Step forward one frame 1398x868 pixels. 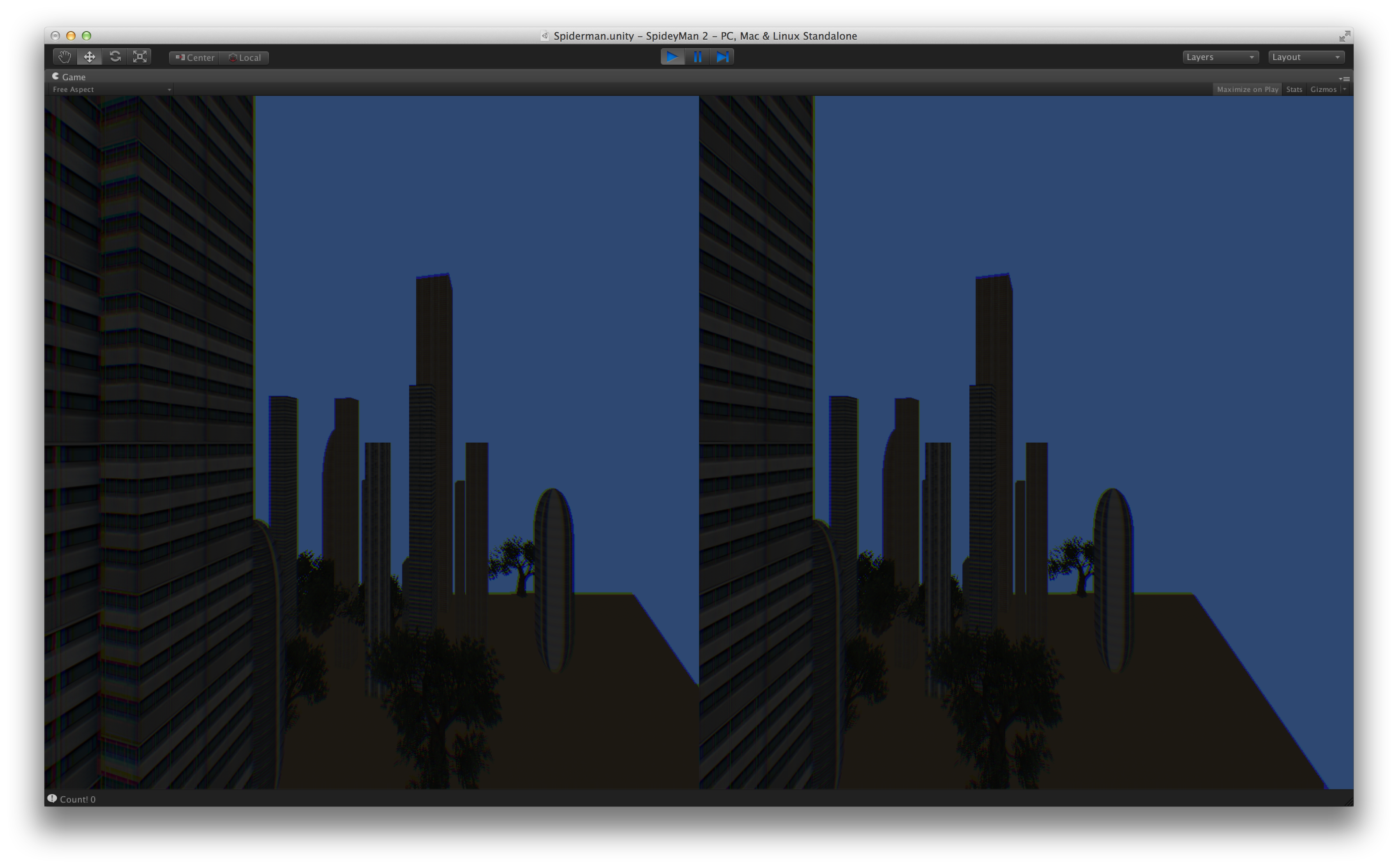tap(722, 57)
